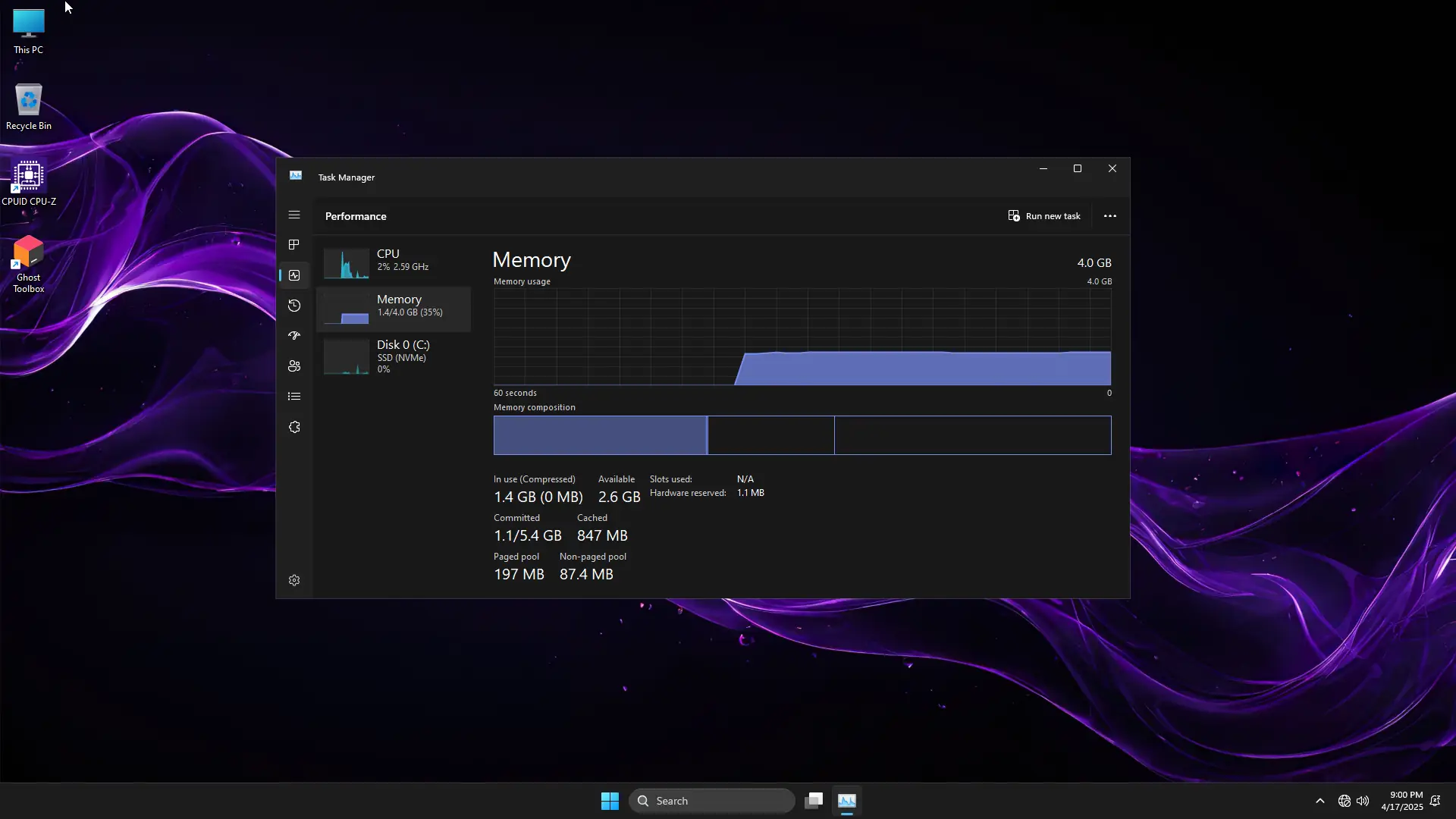This screenshot has height=819, width=1456.
Task: Open the Processes page icon in sidebar
Action: [294, 244]
